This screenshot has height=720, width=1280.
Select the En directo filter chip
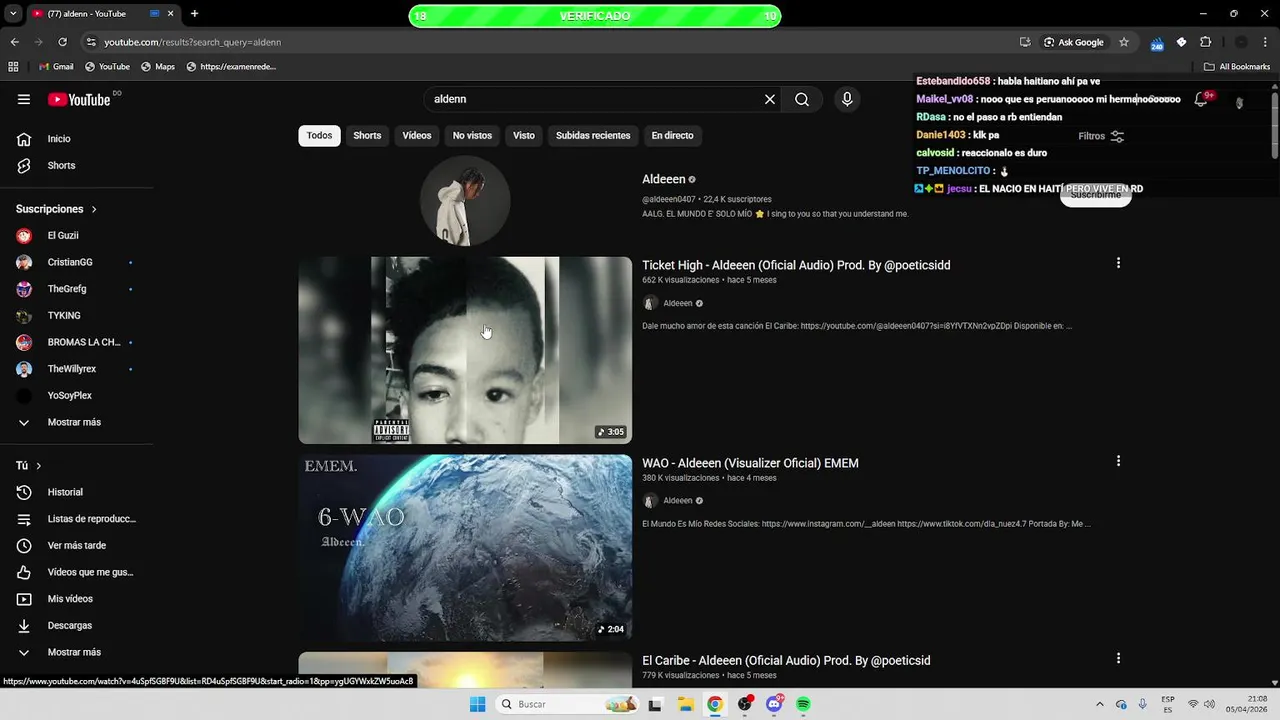(672, 136)
